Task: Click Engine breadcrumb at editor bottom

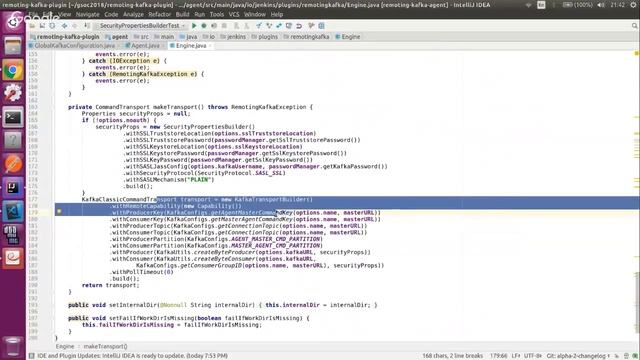Action: point(65,347)
